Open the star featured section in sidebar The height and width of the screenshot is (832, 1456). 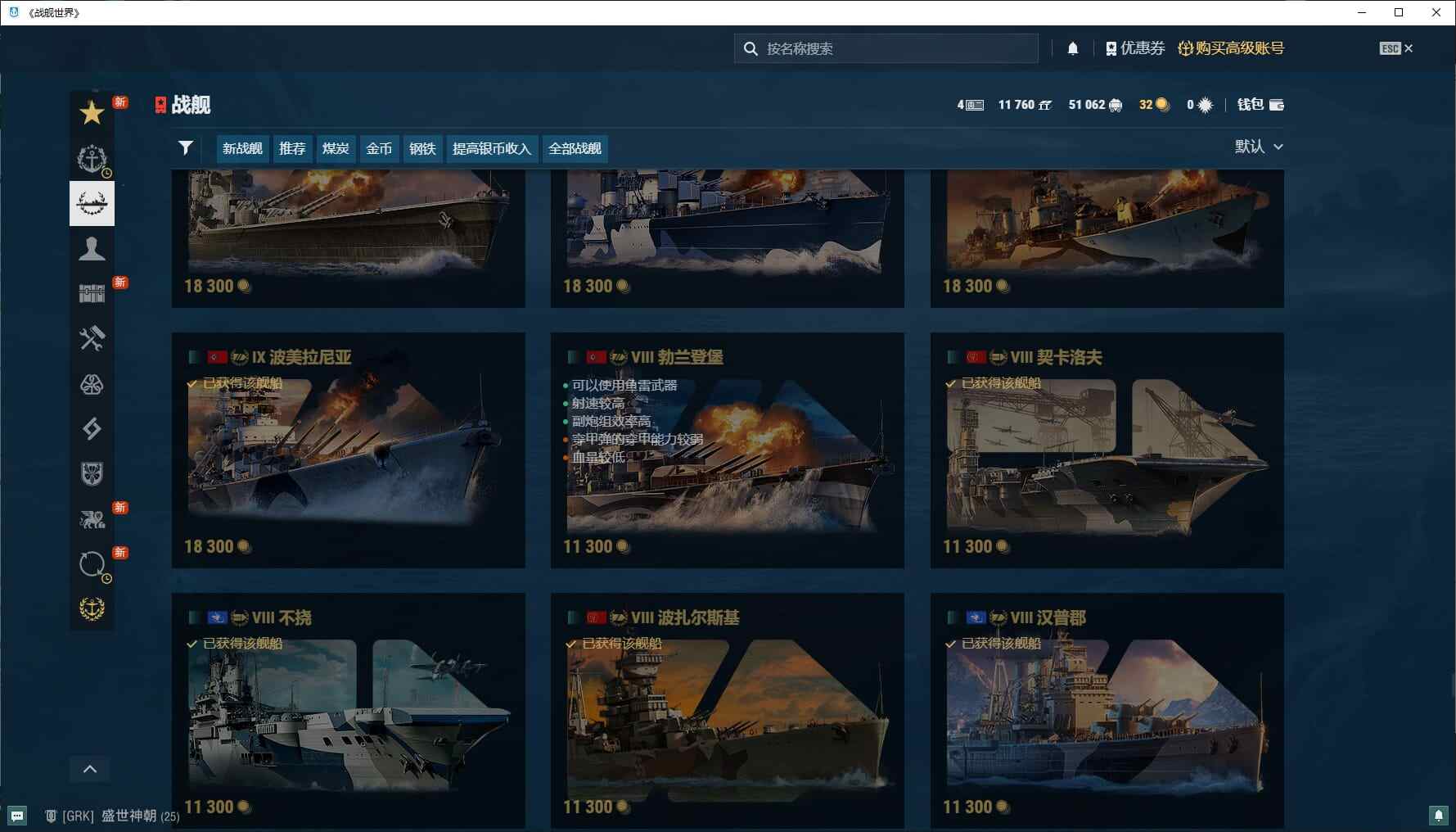coord(92,113)
